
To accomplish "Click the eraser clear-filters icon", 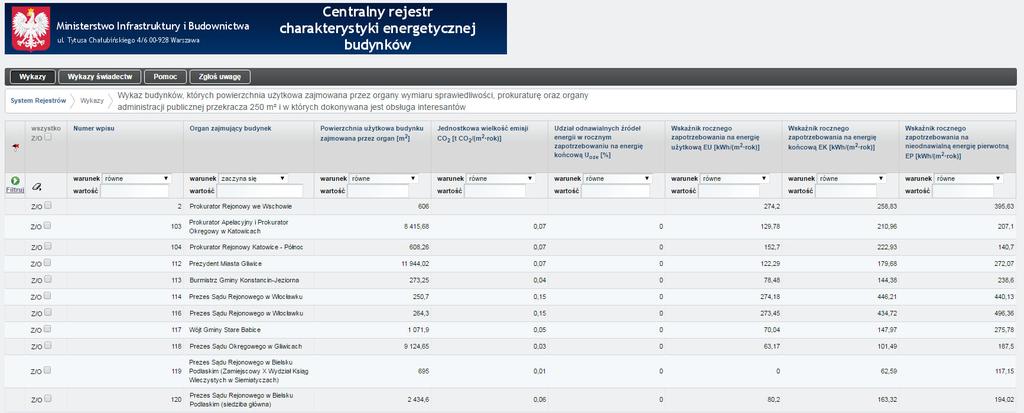I will point(37,187).
